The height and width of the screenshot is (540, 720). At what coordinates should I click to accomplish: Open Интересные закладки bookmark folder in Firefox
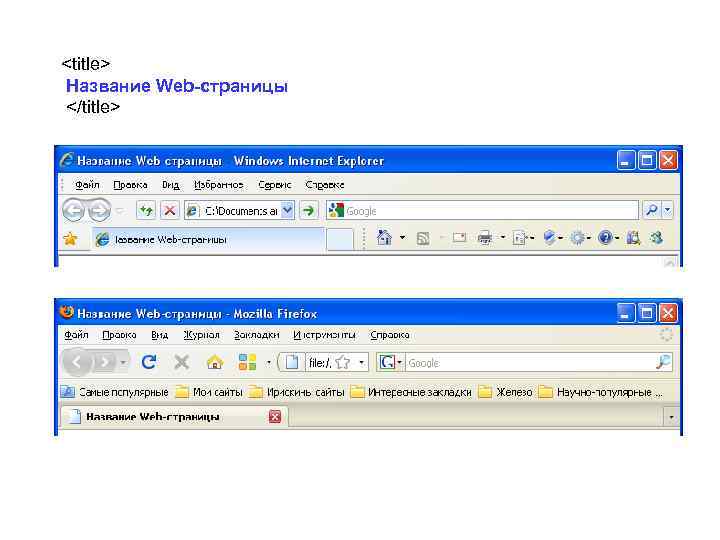click(411, 392)
